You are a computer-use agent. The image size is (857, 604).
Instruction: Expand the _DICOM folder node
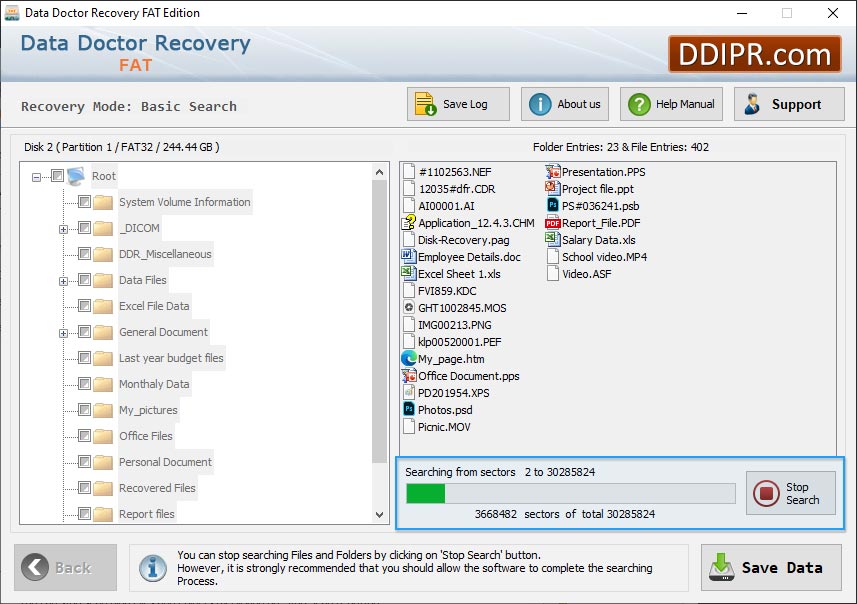63,229
